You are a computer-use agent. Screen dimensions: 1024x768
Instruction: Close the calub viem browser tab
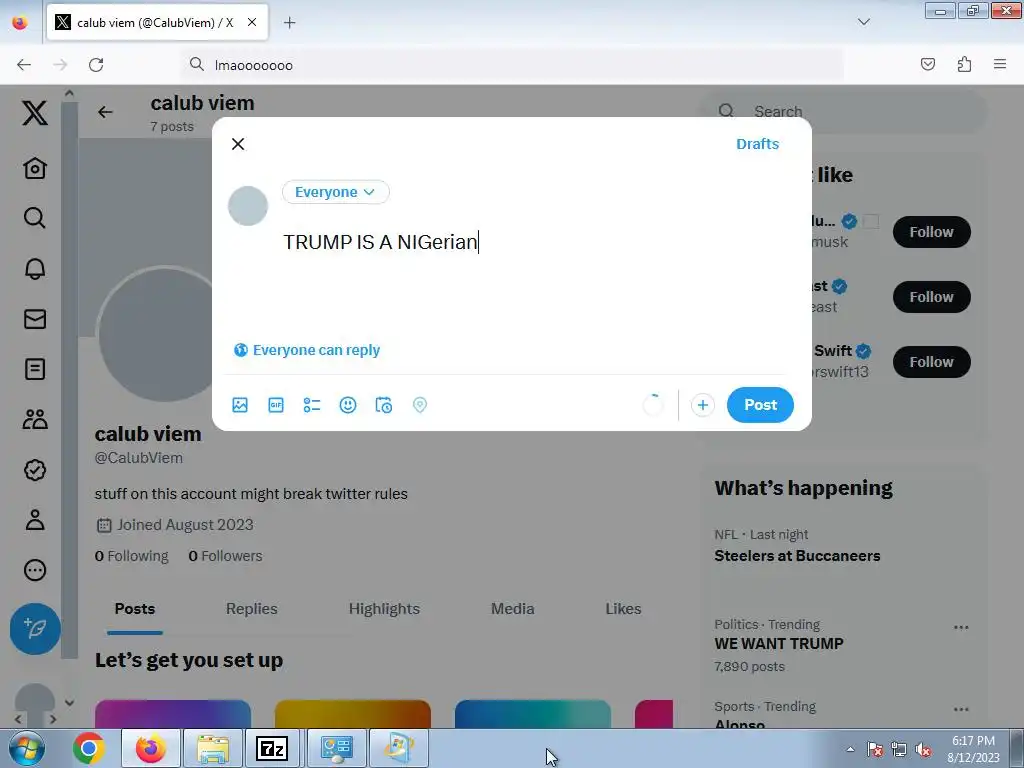tap(252, 22)
